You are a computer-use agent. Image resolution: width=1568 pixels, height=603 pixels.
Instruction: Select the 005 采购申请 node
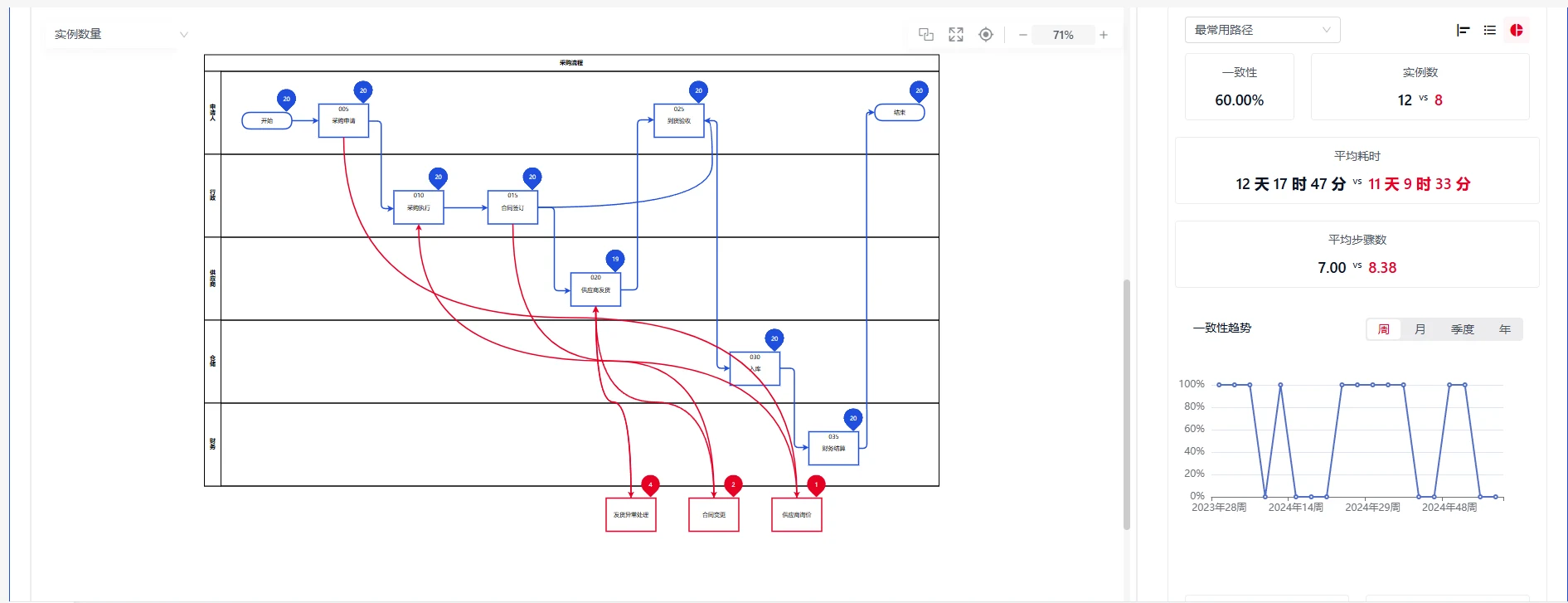click(x=344, y=121)
